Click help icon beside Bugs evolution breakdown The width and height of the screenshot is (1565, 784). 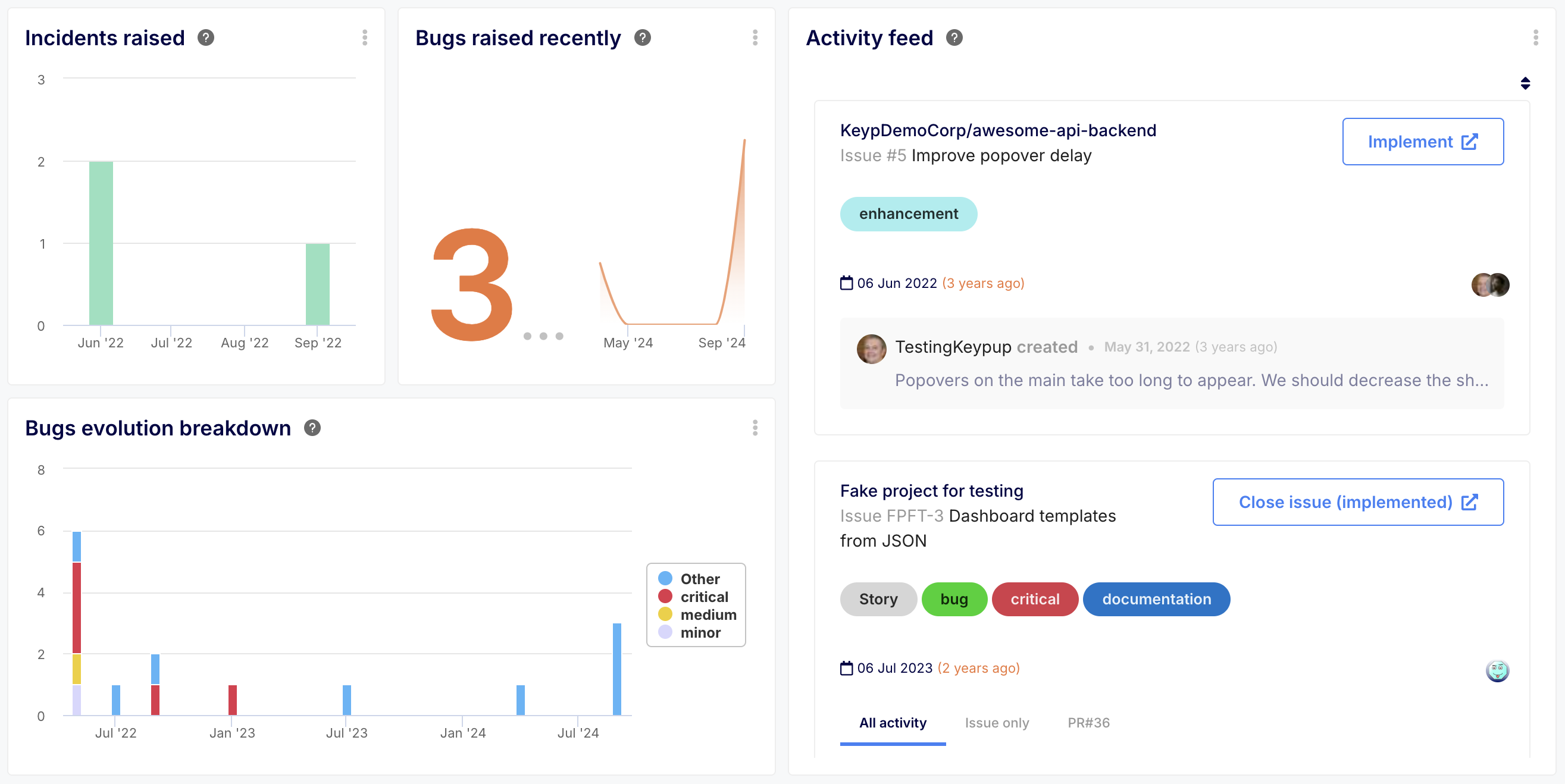click(x=312, y=428)
